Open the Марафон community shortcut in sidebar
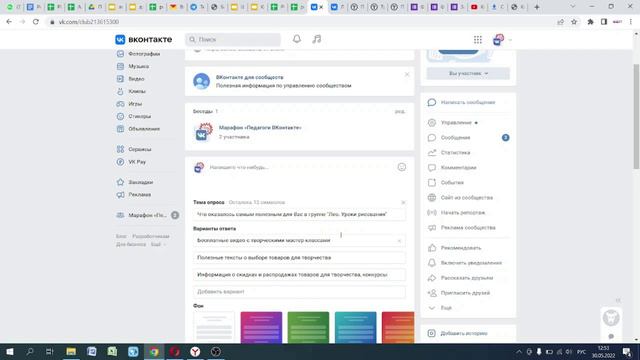640x360 pixels. tap(147, 215)
